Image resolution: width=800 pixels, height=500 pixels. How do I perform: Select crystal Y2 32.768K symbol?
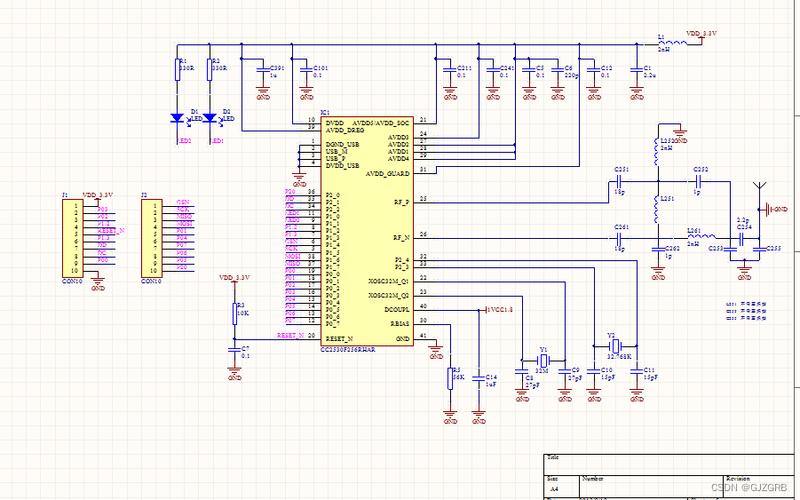(615, 346)
